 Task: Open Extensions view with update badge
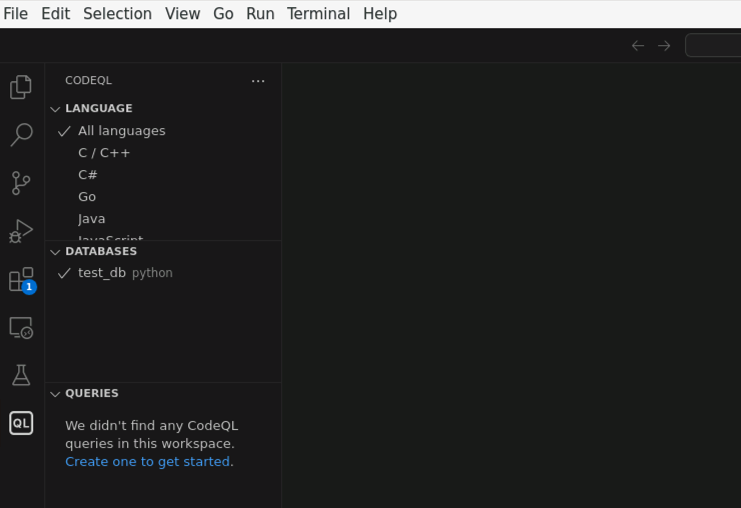22,280
